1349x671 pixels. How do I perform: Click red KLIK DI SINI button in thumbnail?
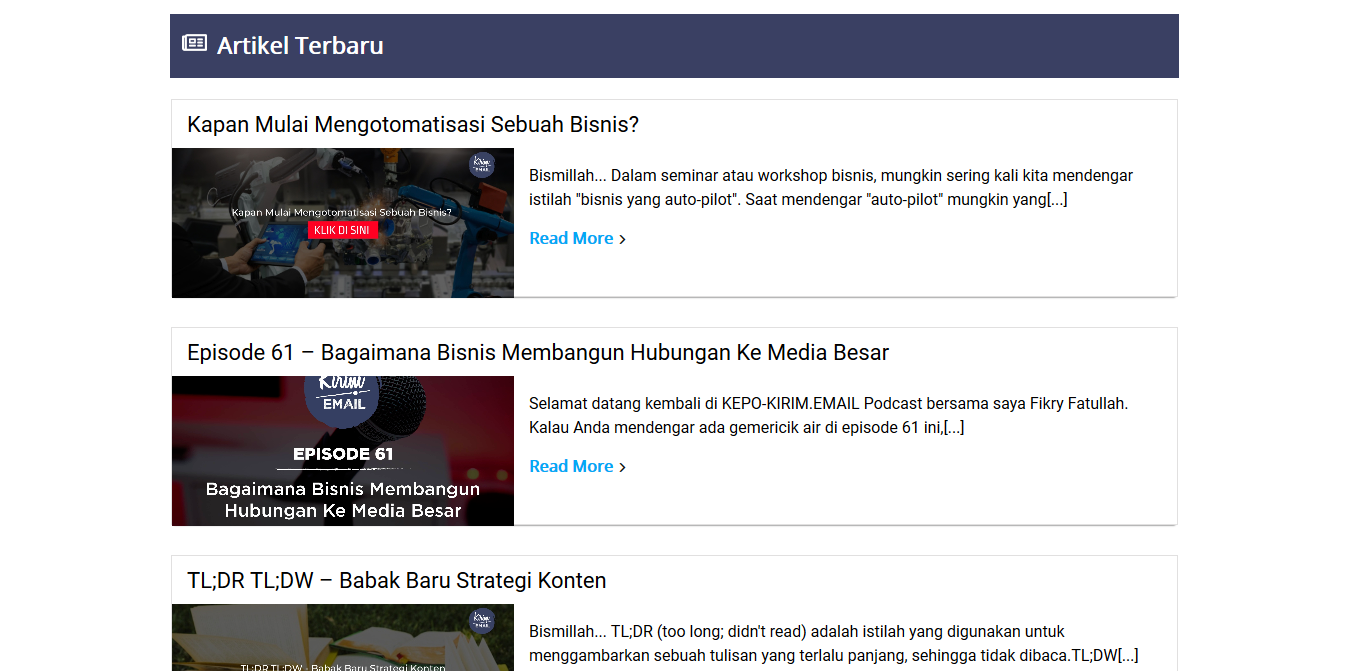343,230
